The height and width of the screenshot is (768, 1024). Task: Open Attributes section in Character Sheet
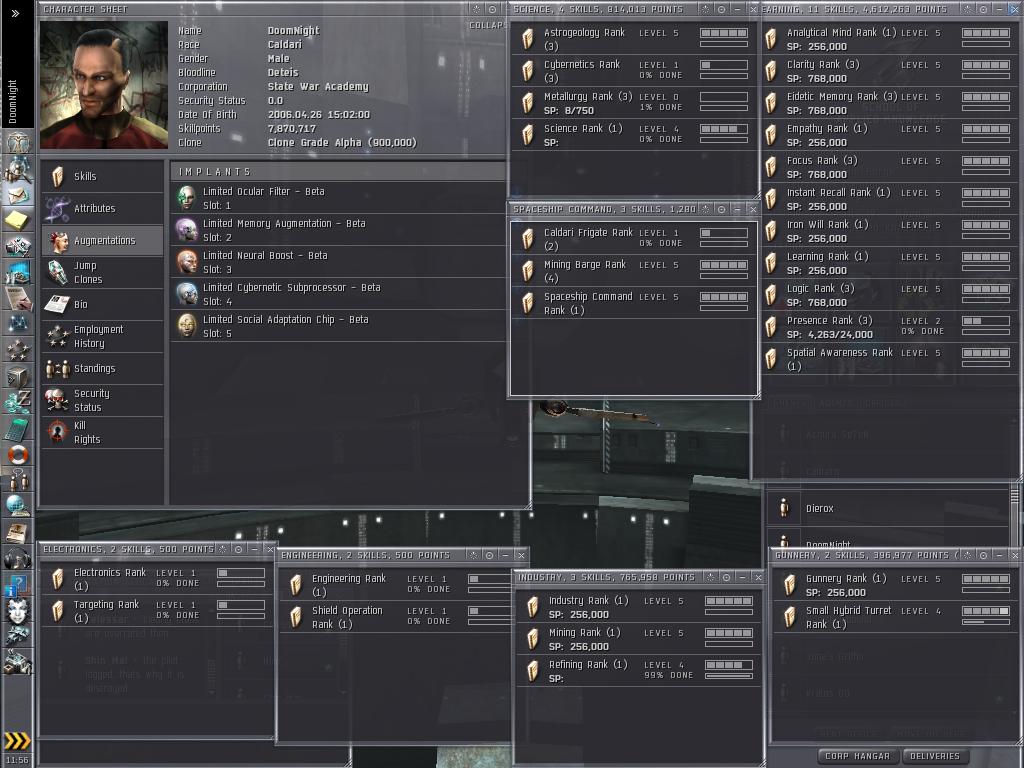[x=103, y=208]
